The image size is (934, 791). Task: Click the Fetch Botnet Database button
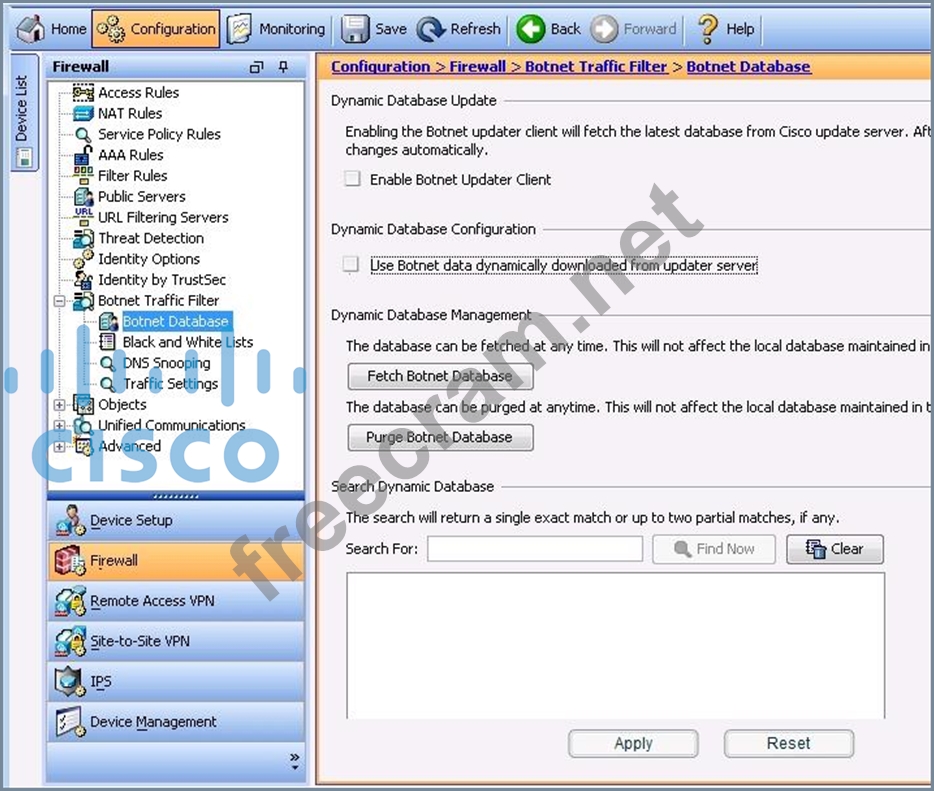coord(440,377)
